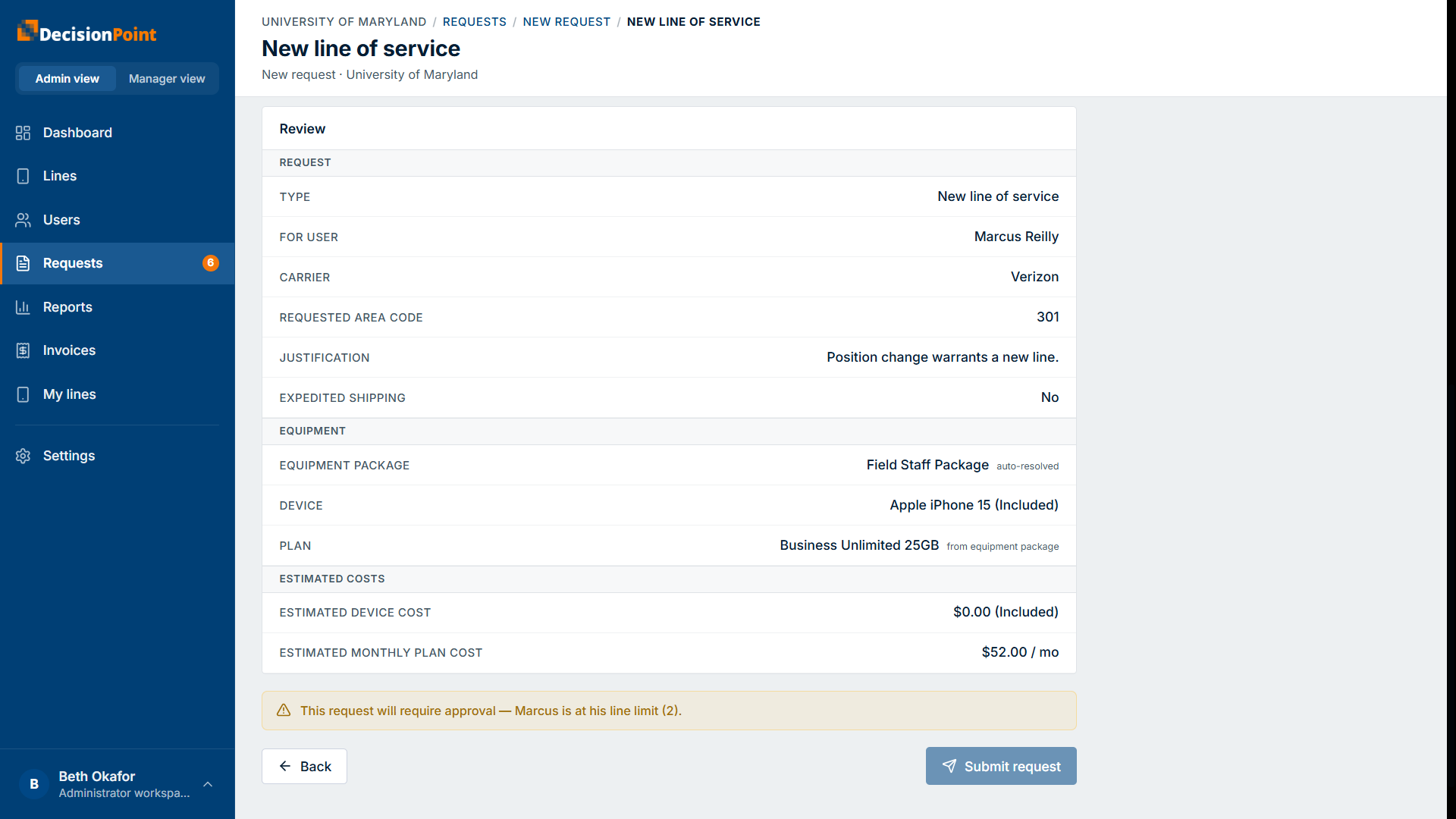Go to Users section
The width and height of the screenshot is (1456, 819).
point(118,220)
